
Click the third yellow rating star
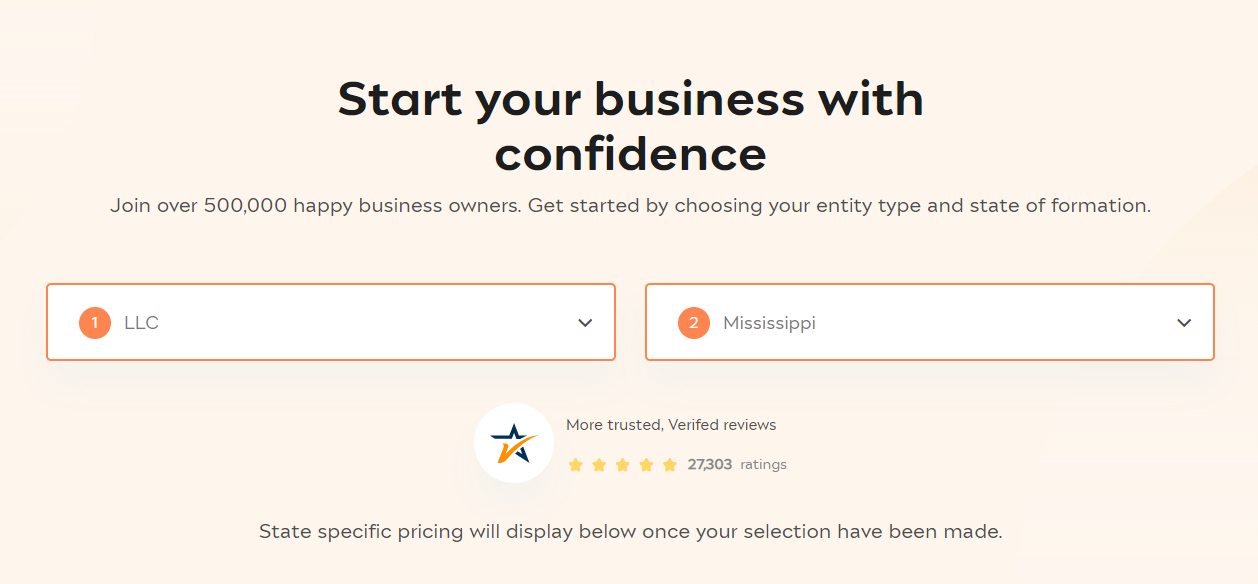point(623,465)
